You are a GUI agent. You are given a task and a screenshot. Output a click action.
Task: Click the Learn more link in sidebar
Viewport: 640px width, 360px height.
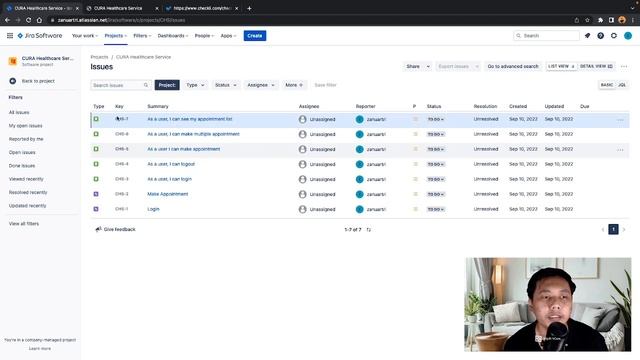pyautogui.click(x=40, y=349)
